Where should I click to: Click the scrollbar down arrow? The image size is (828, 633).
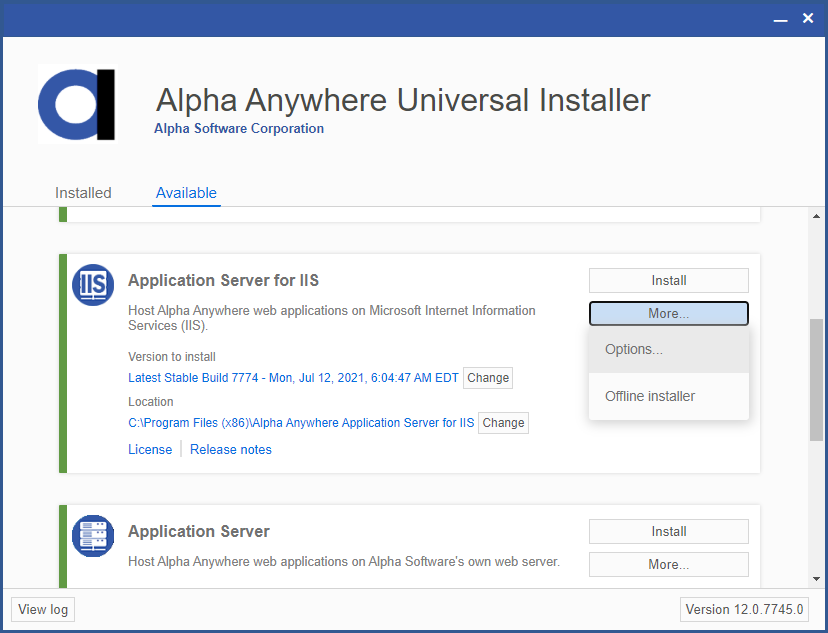pyautogui.click(x=816, y=579)
